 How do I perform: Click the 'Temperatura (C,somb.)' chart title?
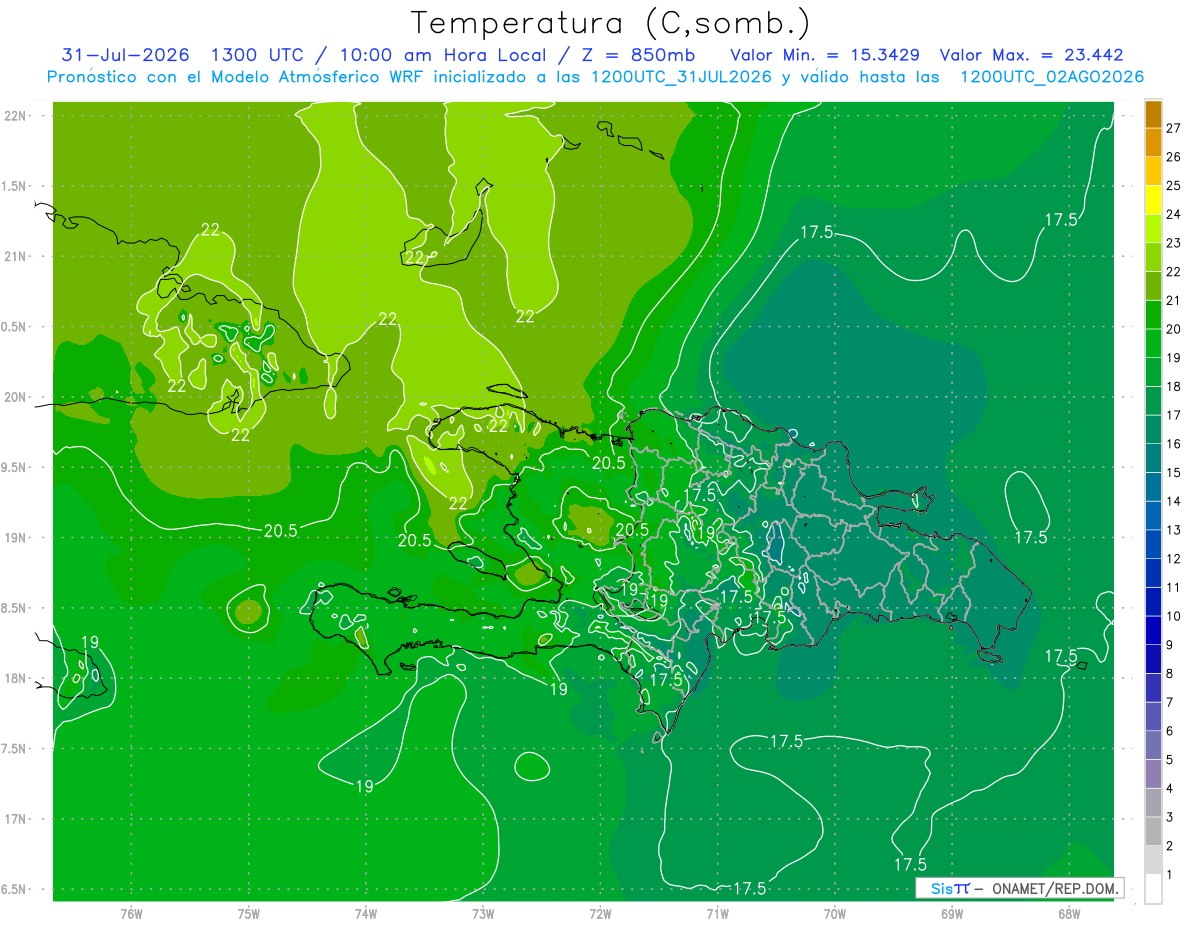611,23
